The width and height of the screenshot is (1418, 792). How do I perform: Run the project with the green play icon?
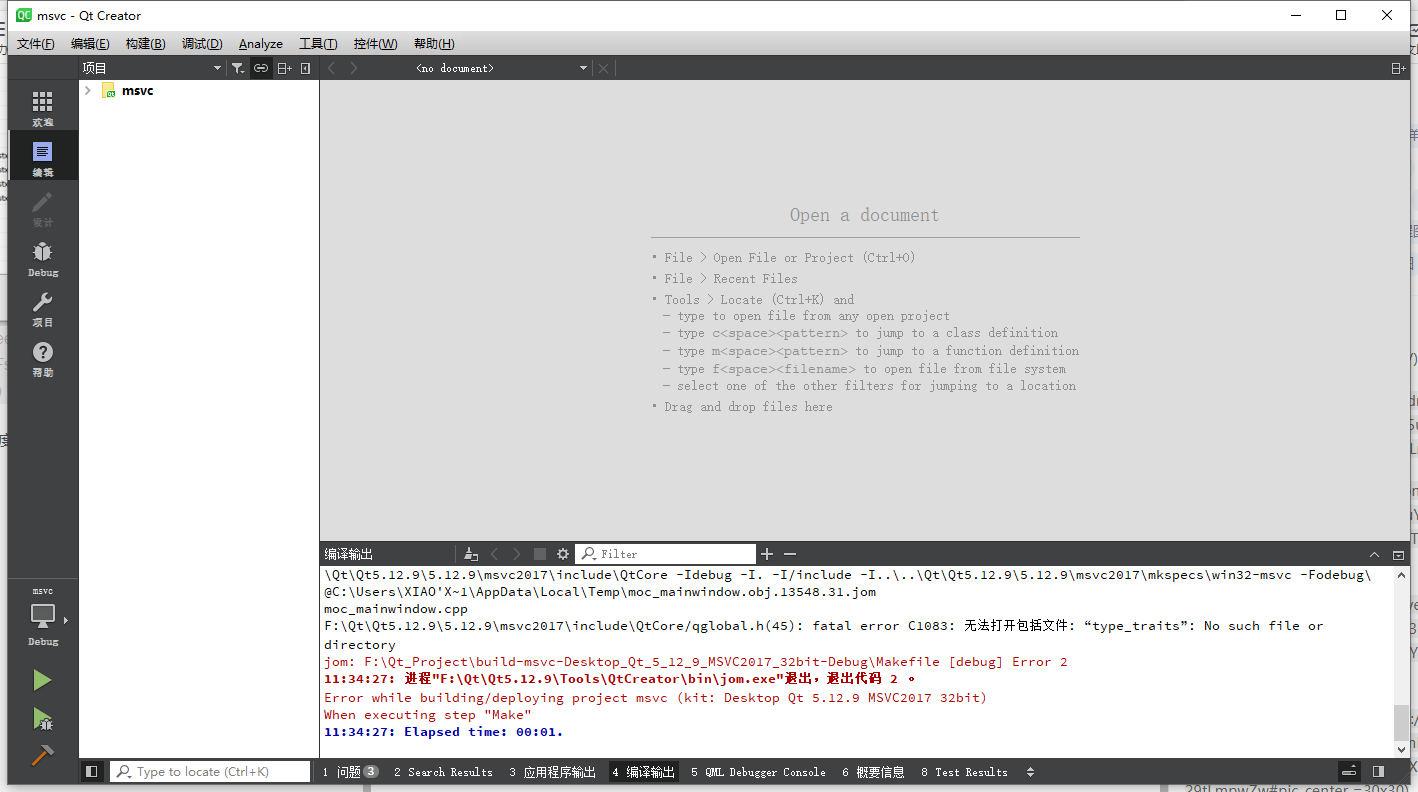[x=42, y=680]
